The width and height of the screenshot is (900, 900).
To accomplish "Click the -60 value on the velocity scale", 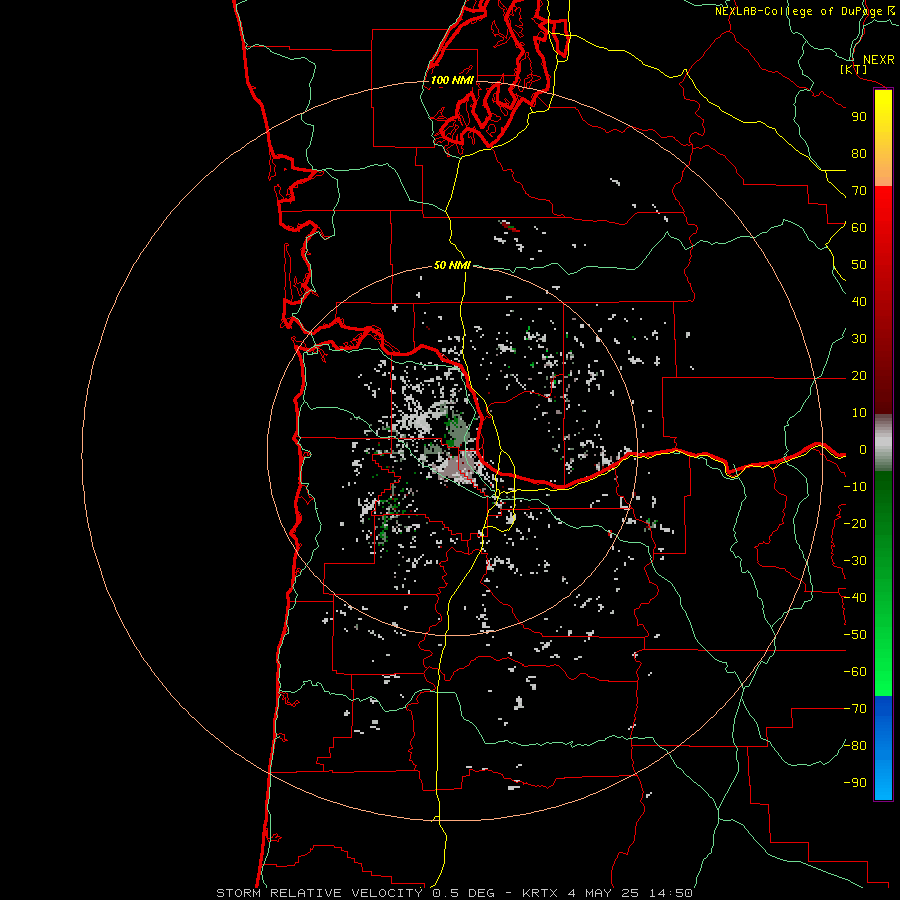I will [x=855, y=672].
